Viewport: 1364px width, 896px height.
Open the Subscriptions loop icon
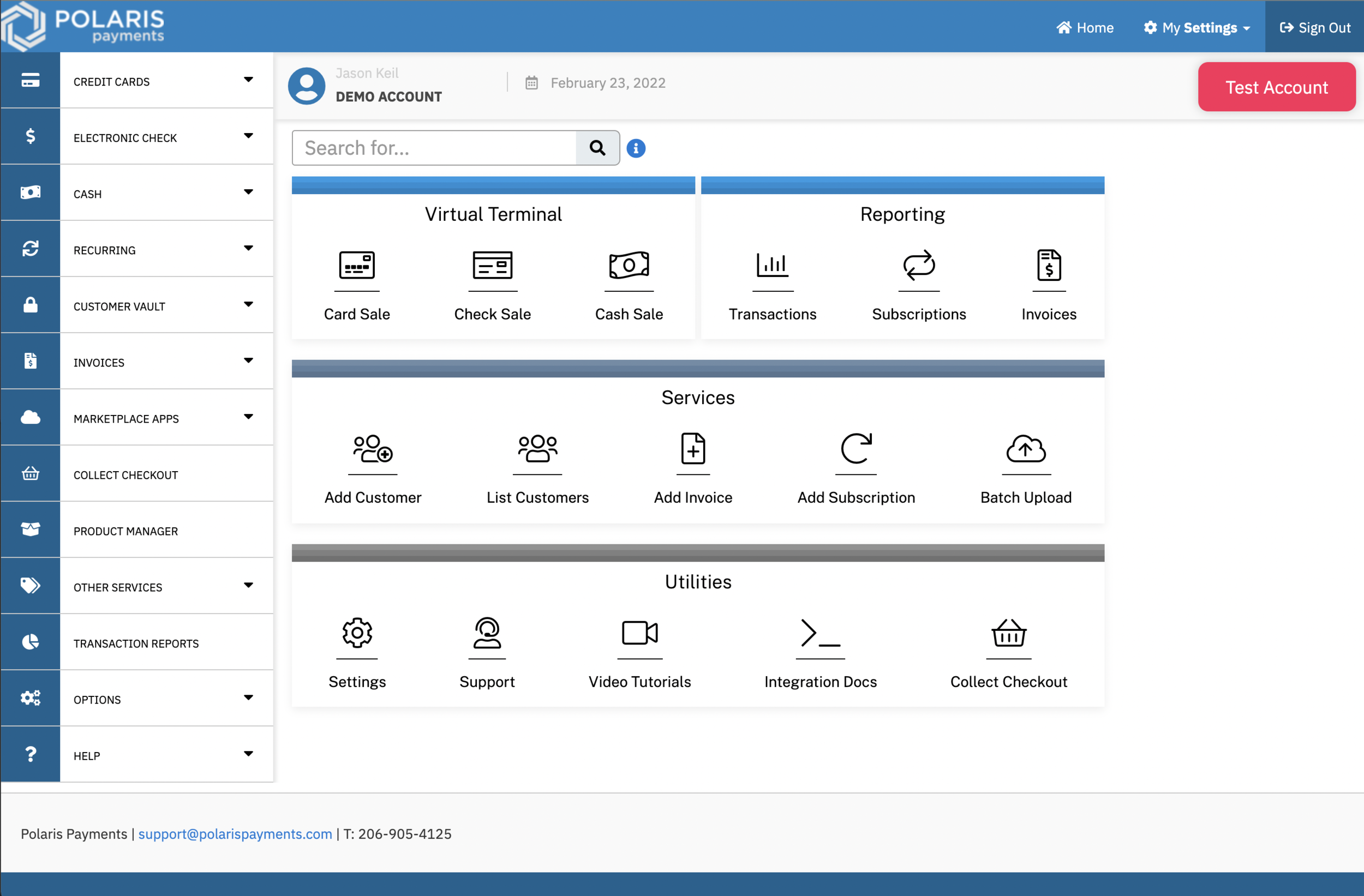click(919, 264)
